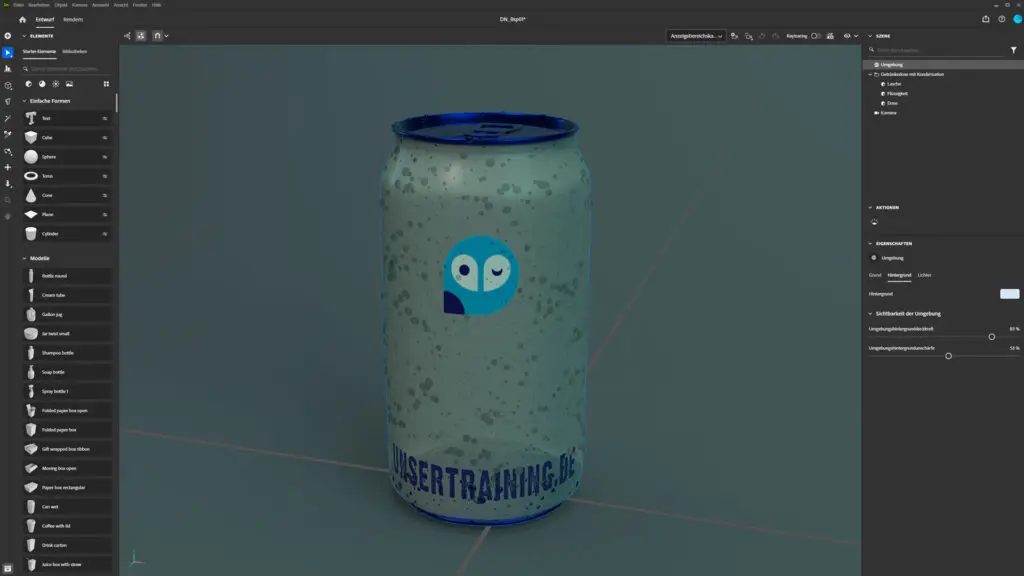Collapse the Modelle section
Image resolution: width=1024 pixels, height=576 pixels.
24,259
